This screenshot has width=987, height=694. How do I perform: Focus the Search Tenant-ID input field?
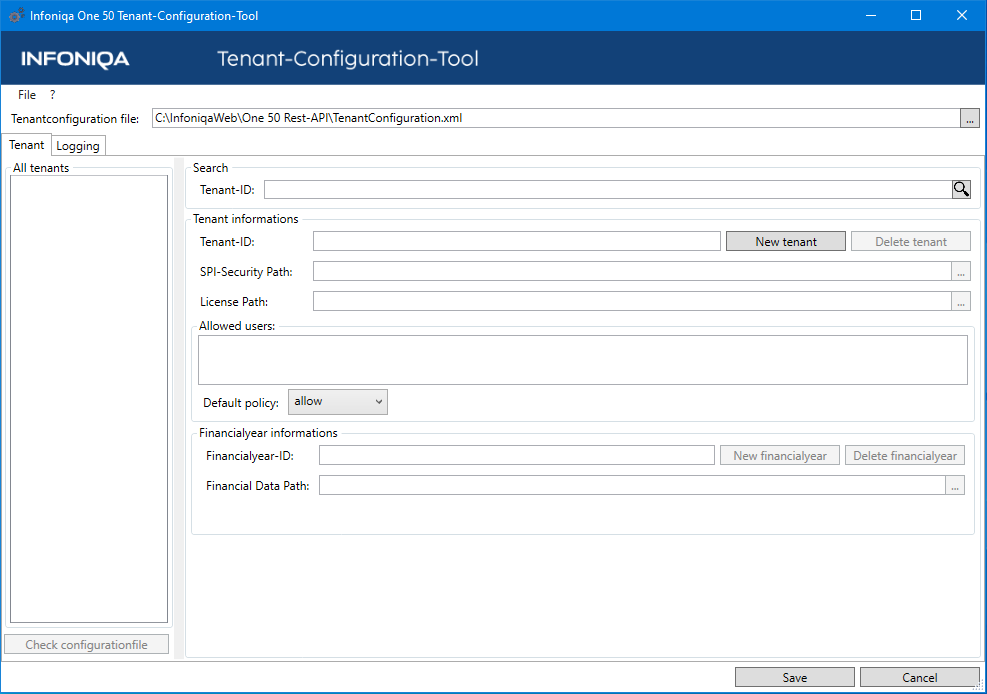pos(608,189)
